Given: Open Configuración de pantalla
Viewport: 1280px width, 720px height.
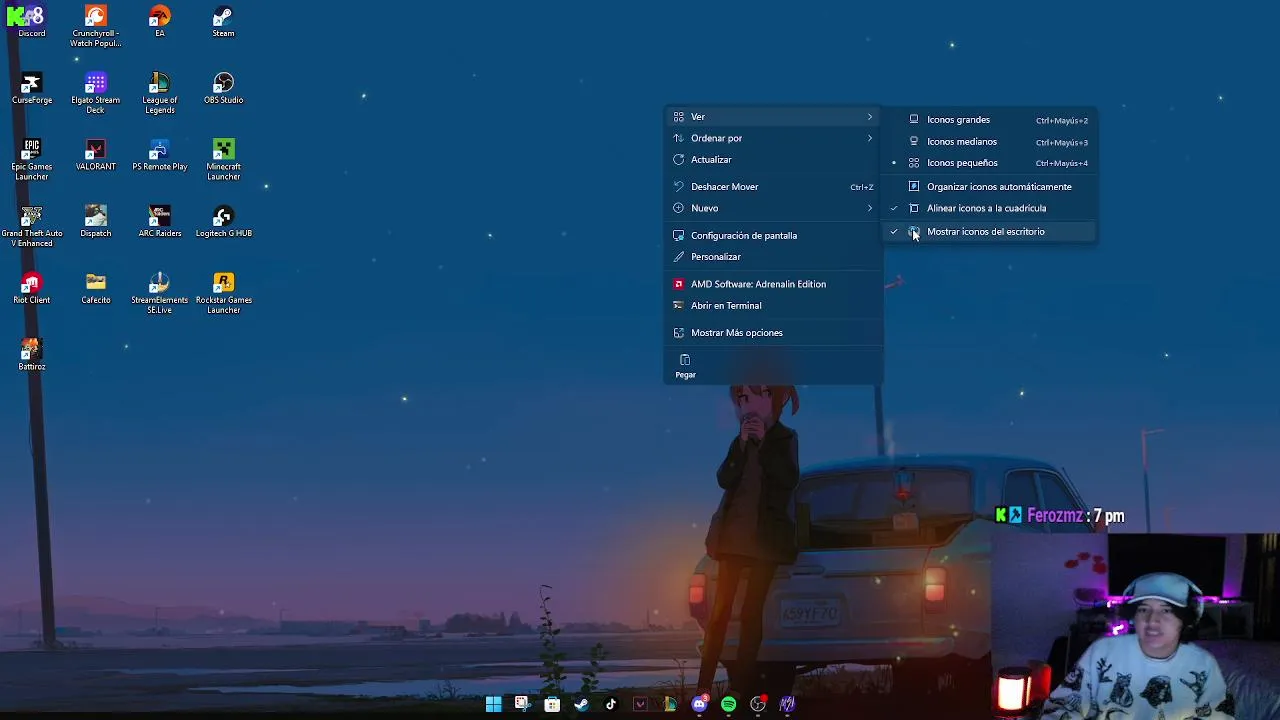Looking at the screenshot, I should coord(774,236).
